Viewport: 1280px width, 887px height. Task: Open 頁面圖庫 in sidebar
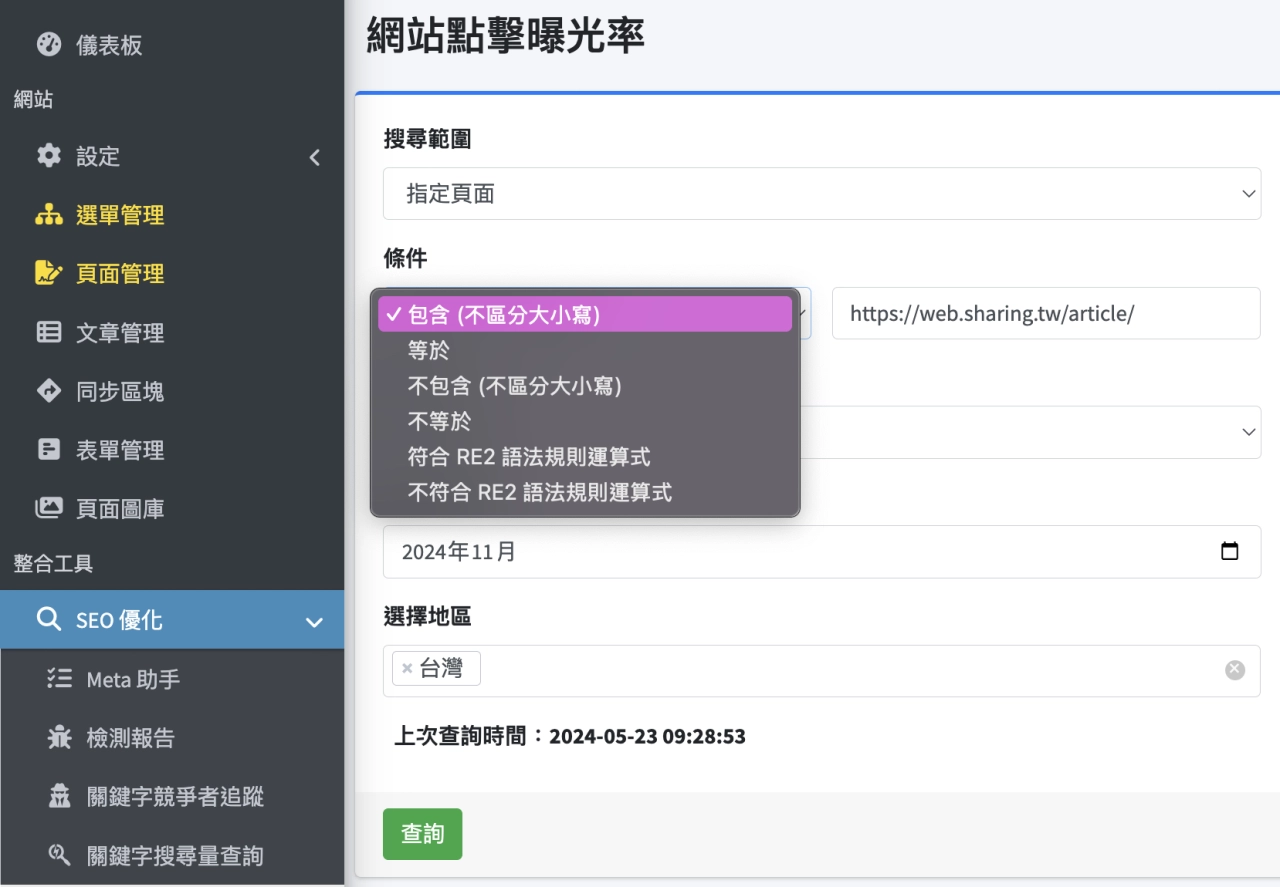(120, 509)
